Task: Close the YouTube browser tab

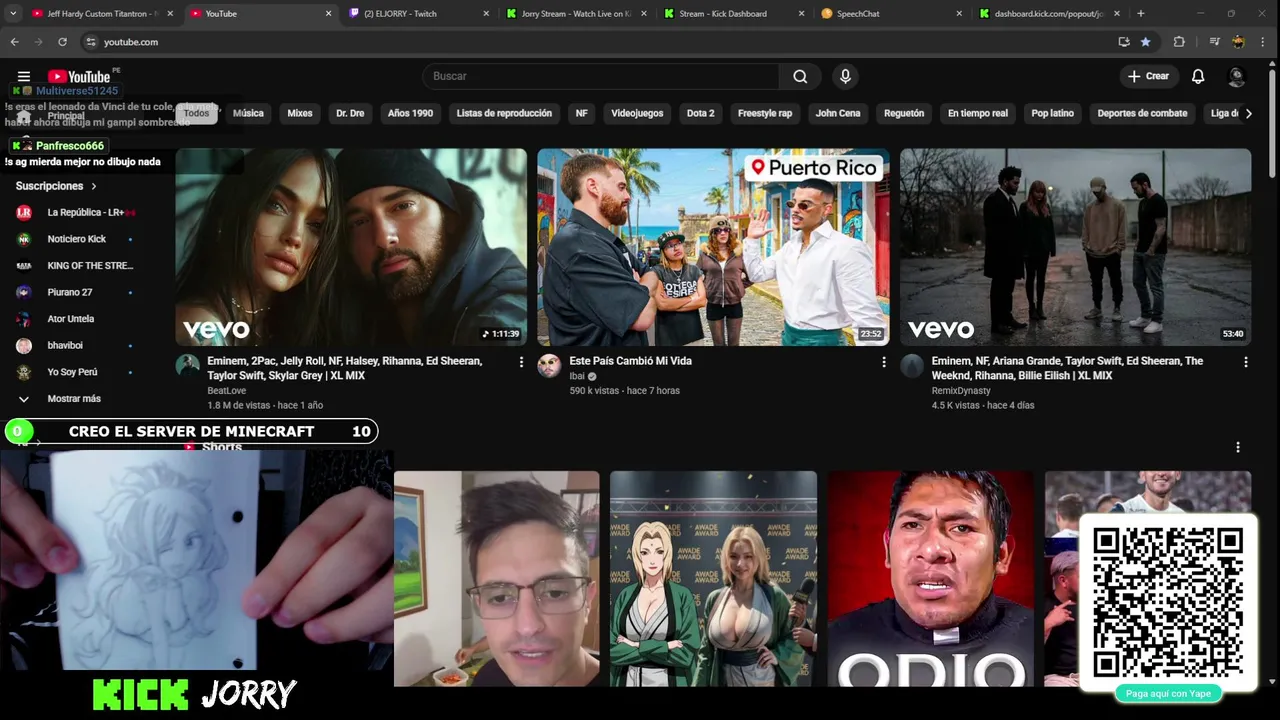Action: [328, 14]
